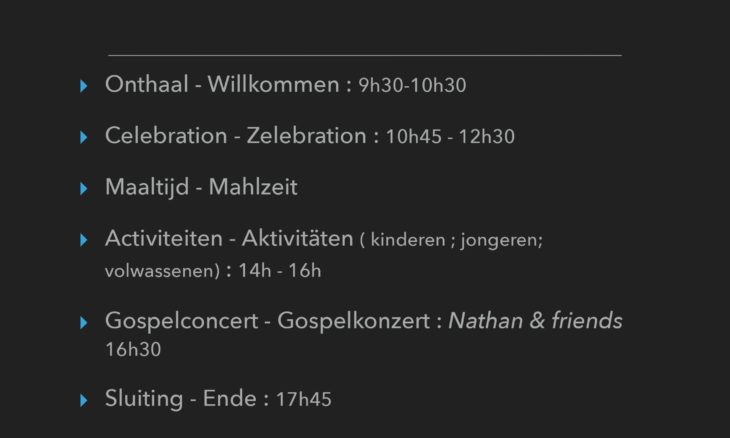Click the Celebration - Zelebration text
The image size is (730, 438).
tap(236, 136)
